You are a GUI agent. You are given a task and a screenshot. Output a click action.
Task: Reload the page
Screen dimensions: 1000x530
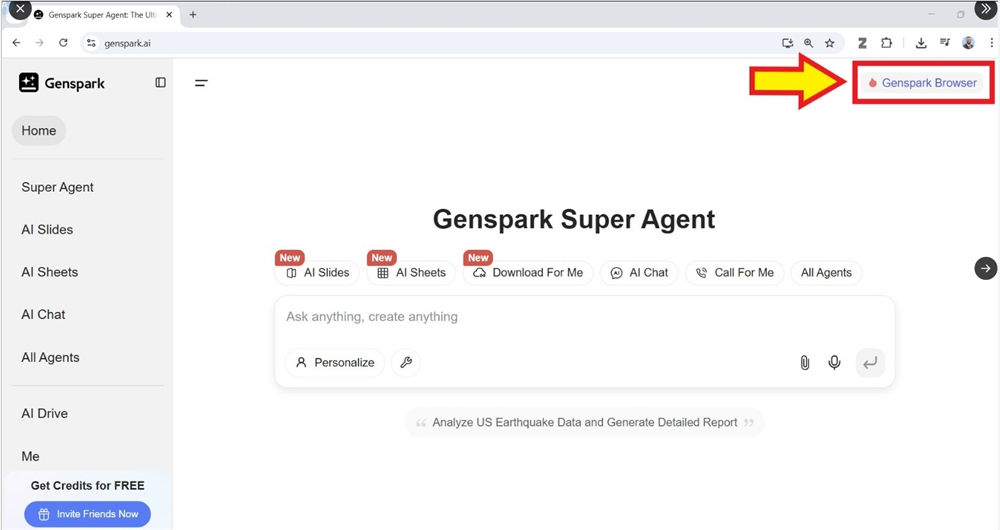(63, 43)
